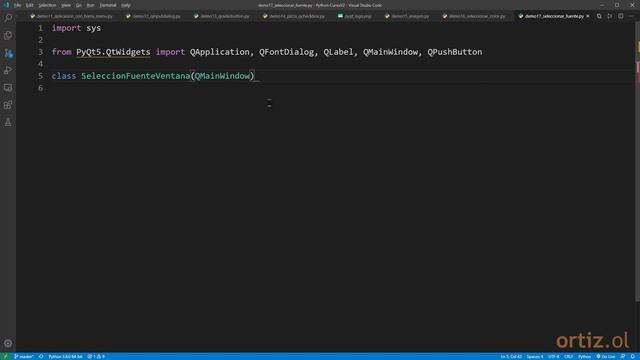Open the Edit menu
This screenshot has height=360, width=640.
[x=29, y=5]
